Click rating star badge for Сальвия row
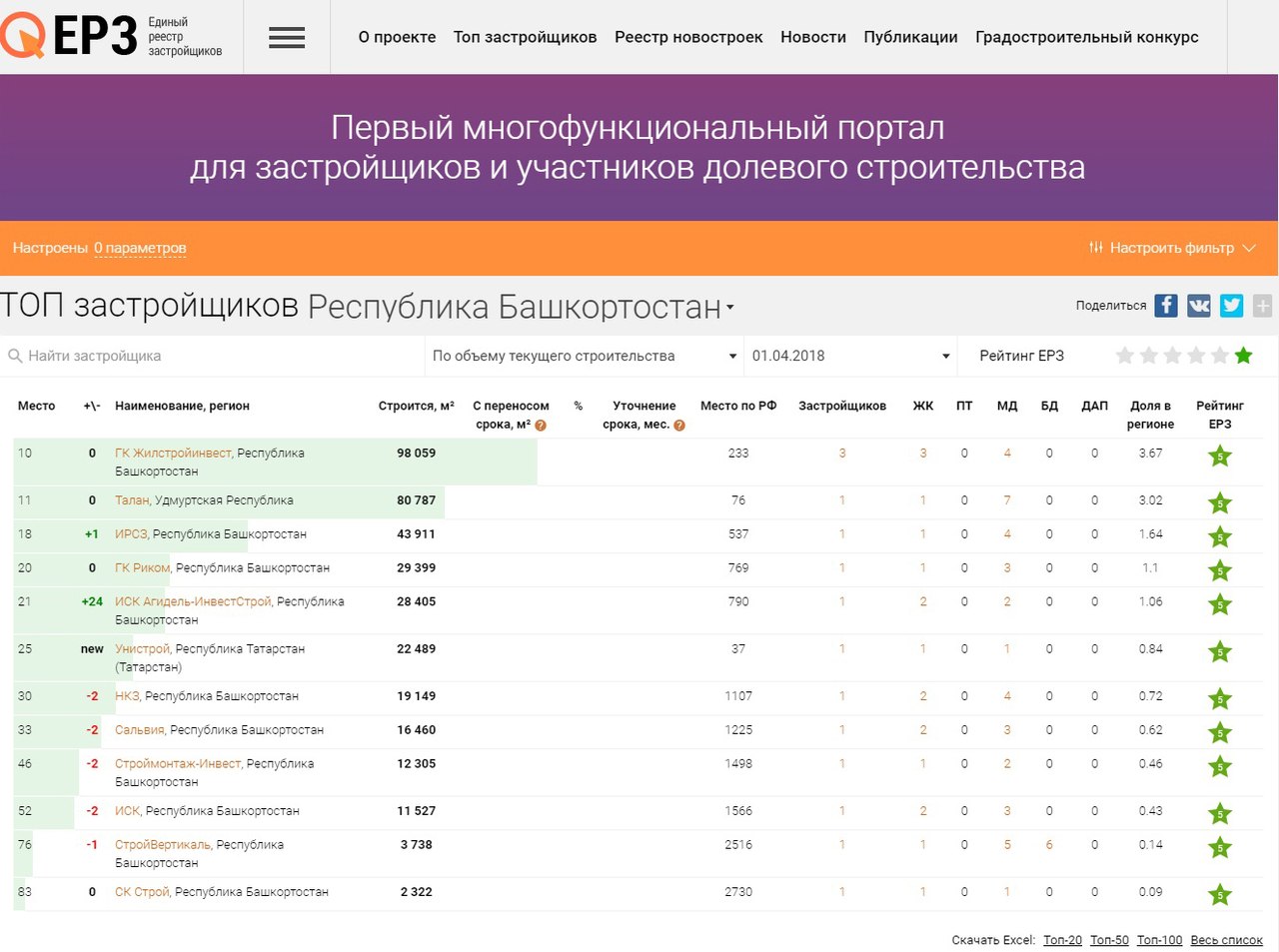This screenshot has height=952, width=1279. [x=1220, y=733]
